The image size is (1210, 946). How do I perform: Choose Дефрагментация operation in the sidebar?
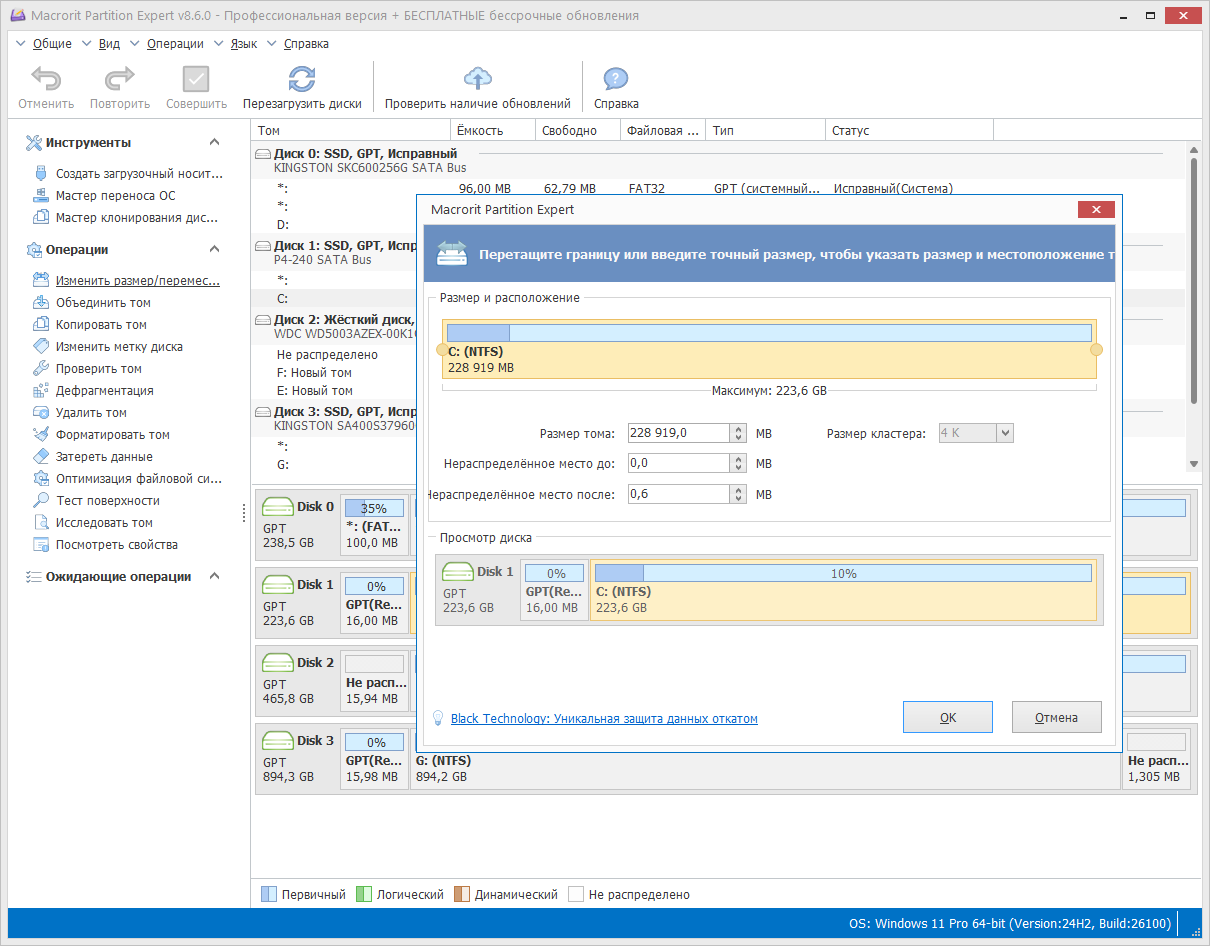(105, 391)
